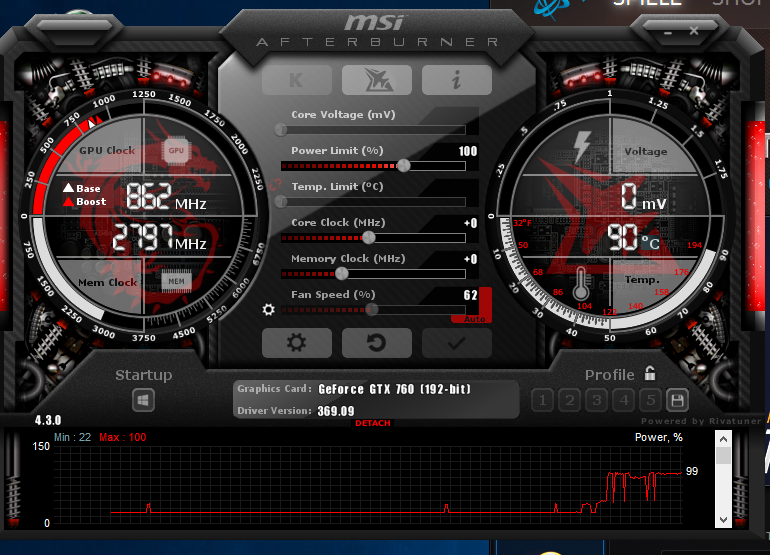
Task: Minimize the Afterburner window
Action: 668,32
